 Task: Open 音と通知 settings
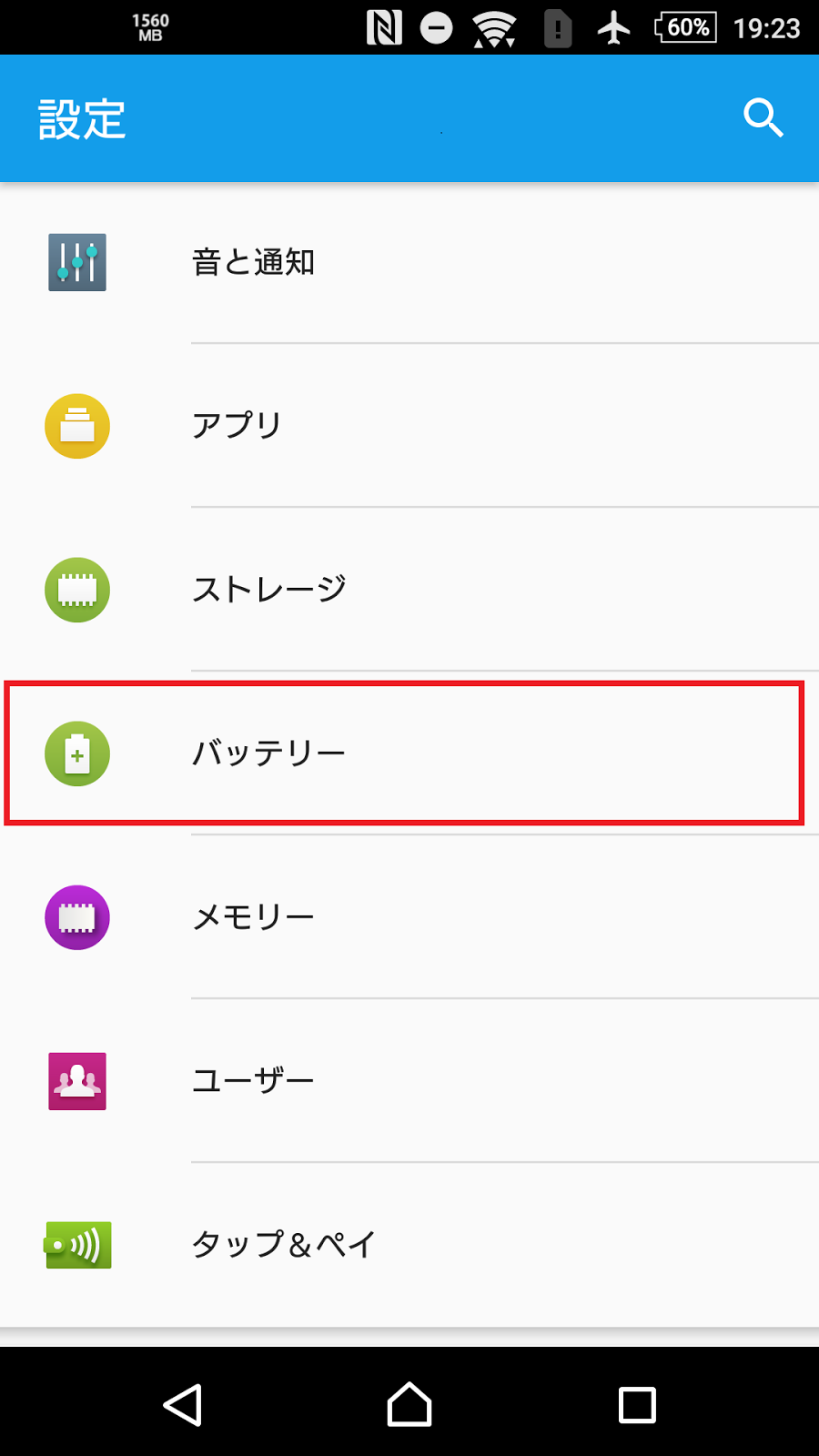pyautogui.click(x=409, y=262)
